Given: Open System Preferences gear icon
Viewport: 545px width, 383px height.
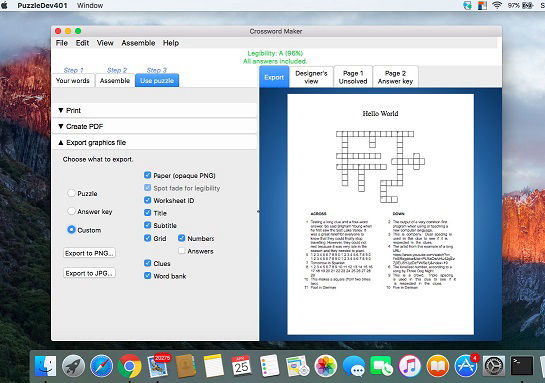Looking at the screenshot, I should pos(494,366).
